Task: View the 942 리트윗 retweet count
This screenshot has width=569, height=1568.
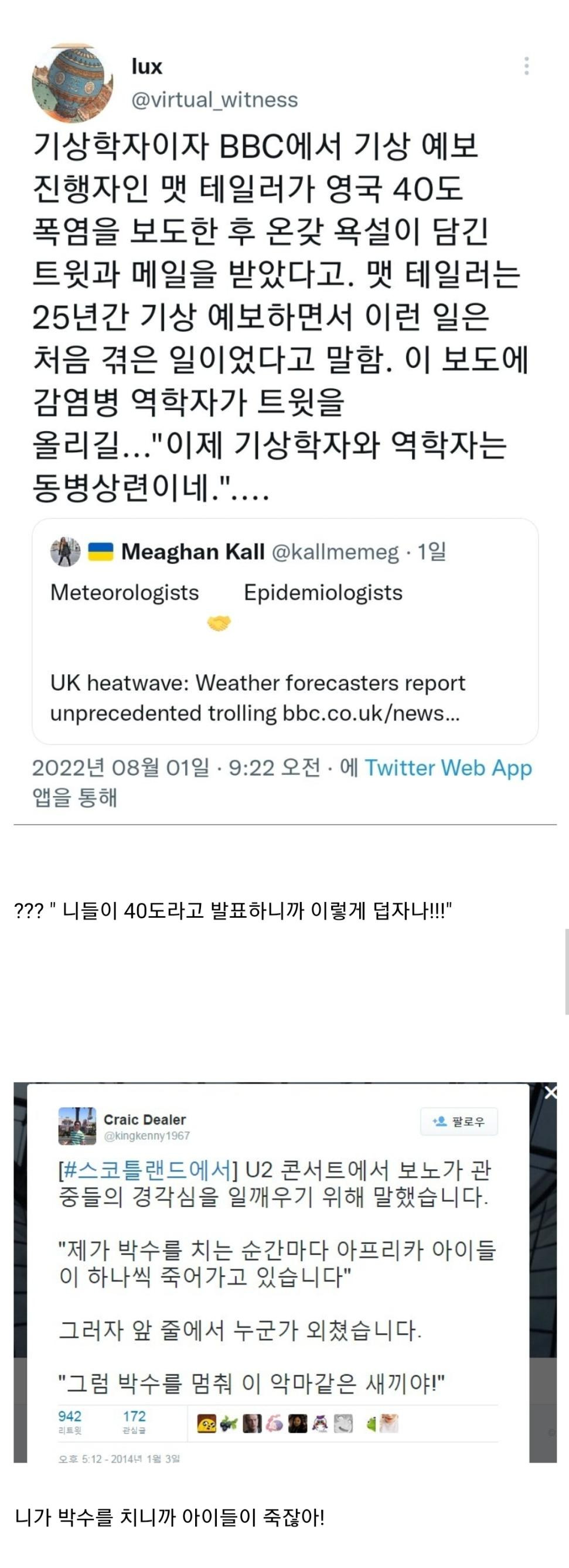Action: [70, 1422]
